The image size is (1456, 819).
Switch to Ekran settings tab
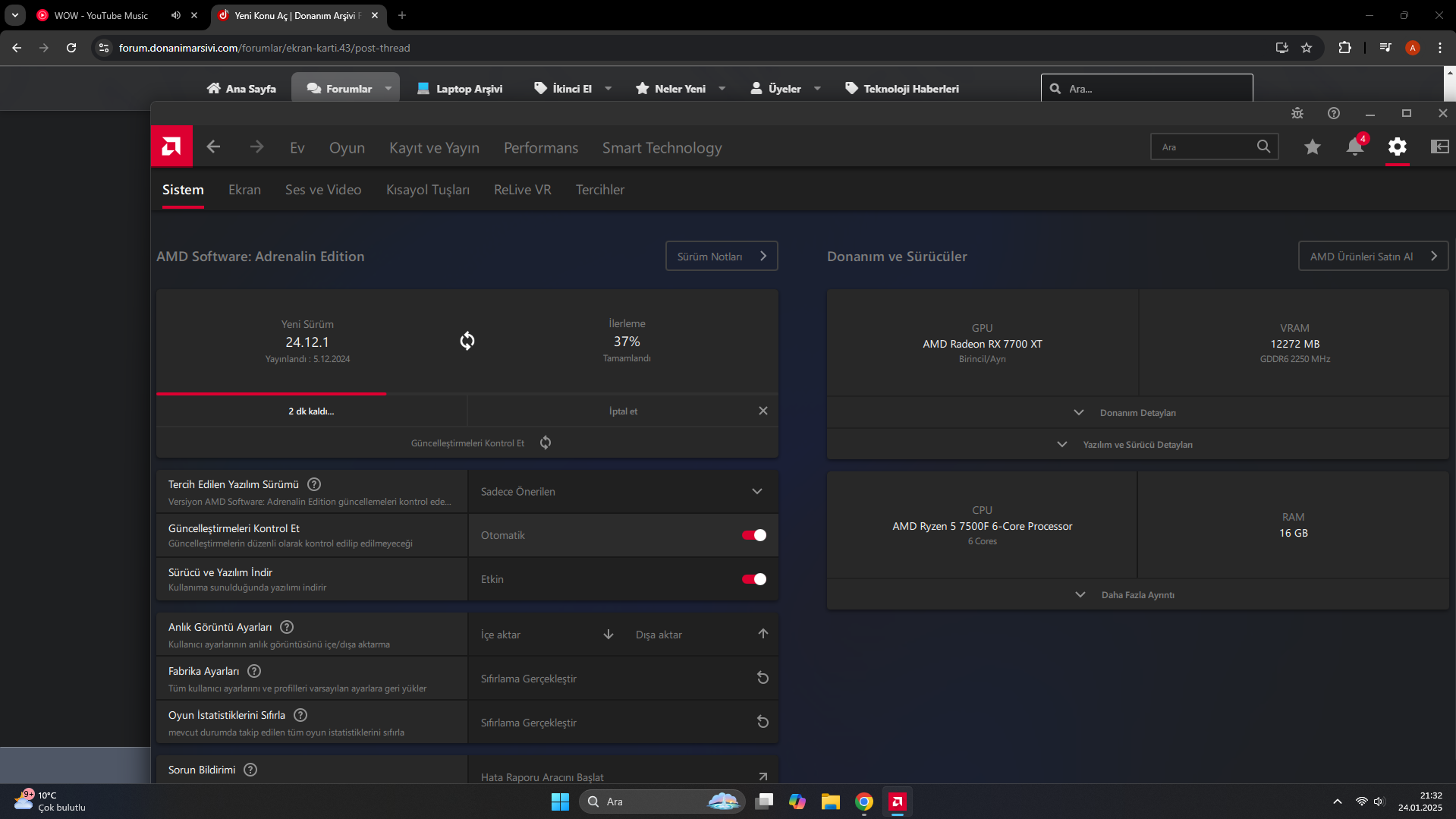[244, 190]
